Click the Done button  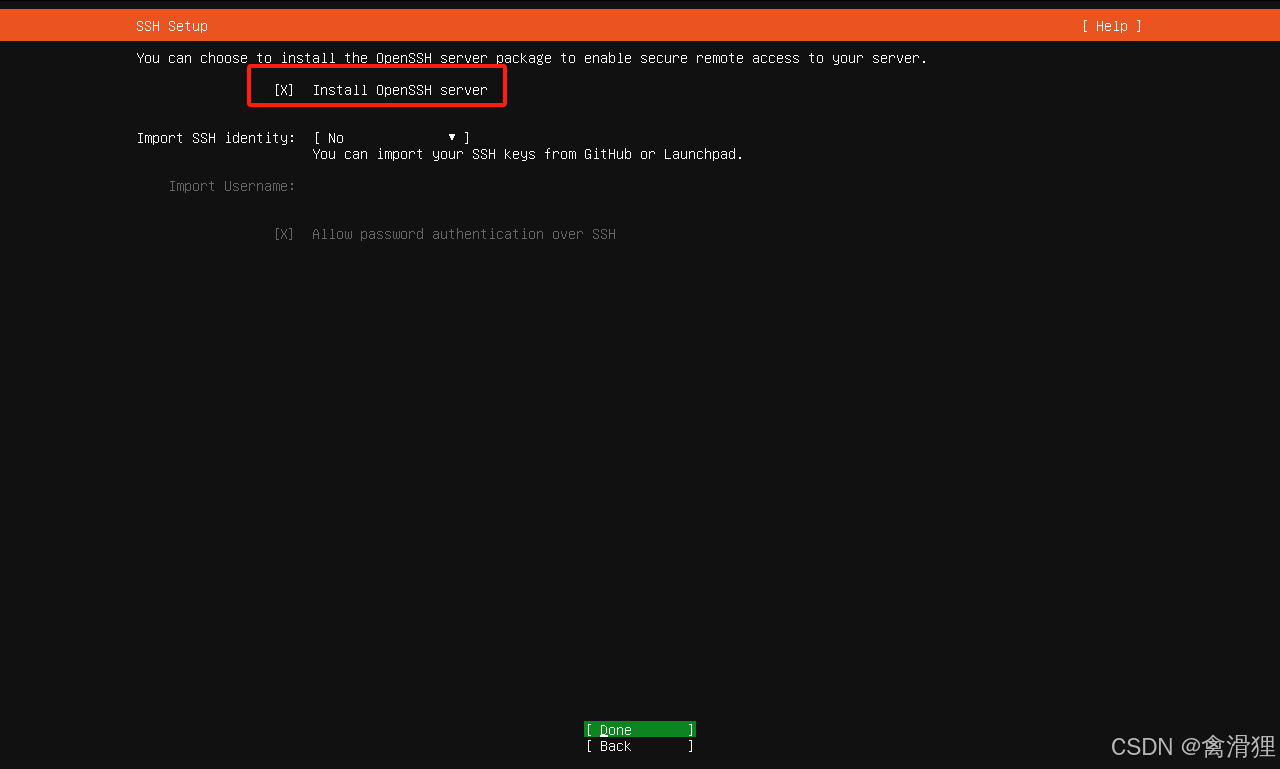point(640,730)
